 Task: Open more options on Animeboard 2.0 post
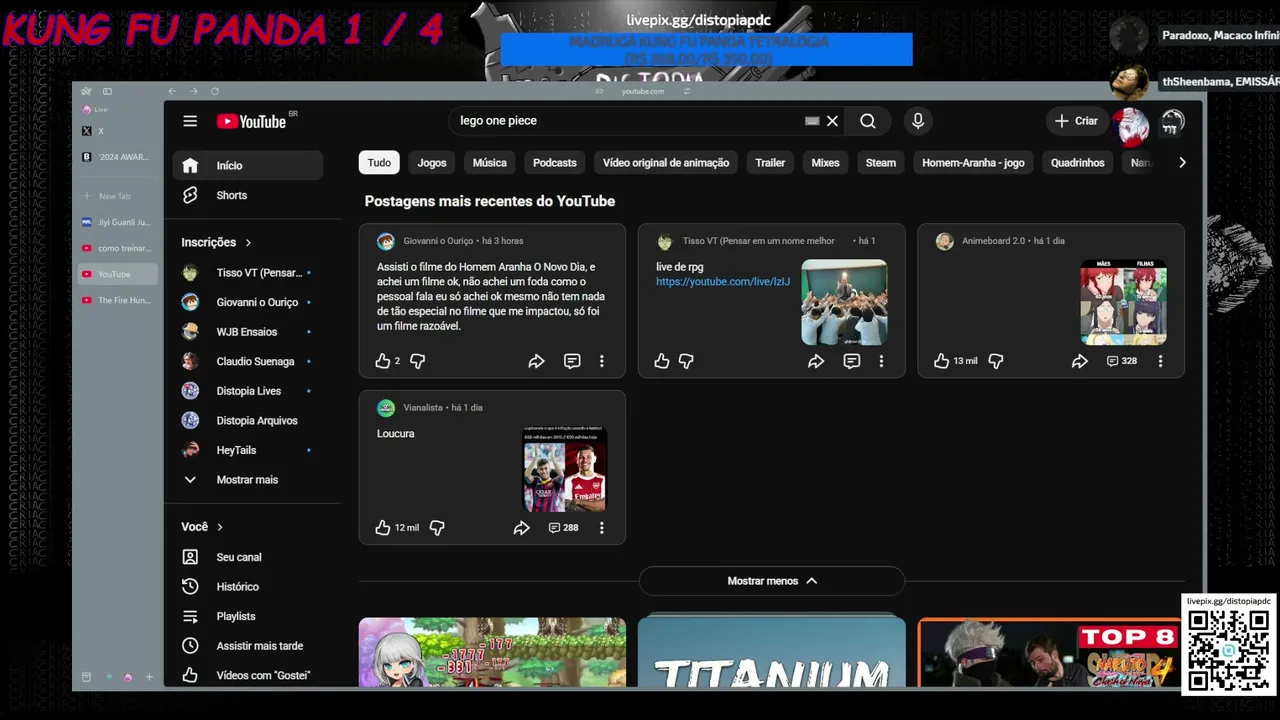1160,361
